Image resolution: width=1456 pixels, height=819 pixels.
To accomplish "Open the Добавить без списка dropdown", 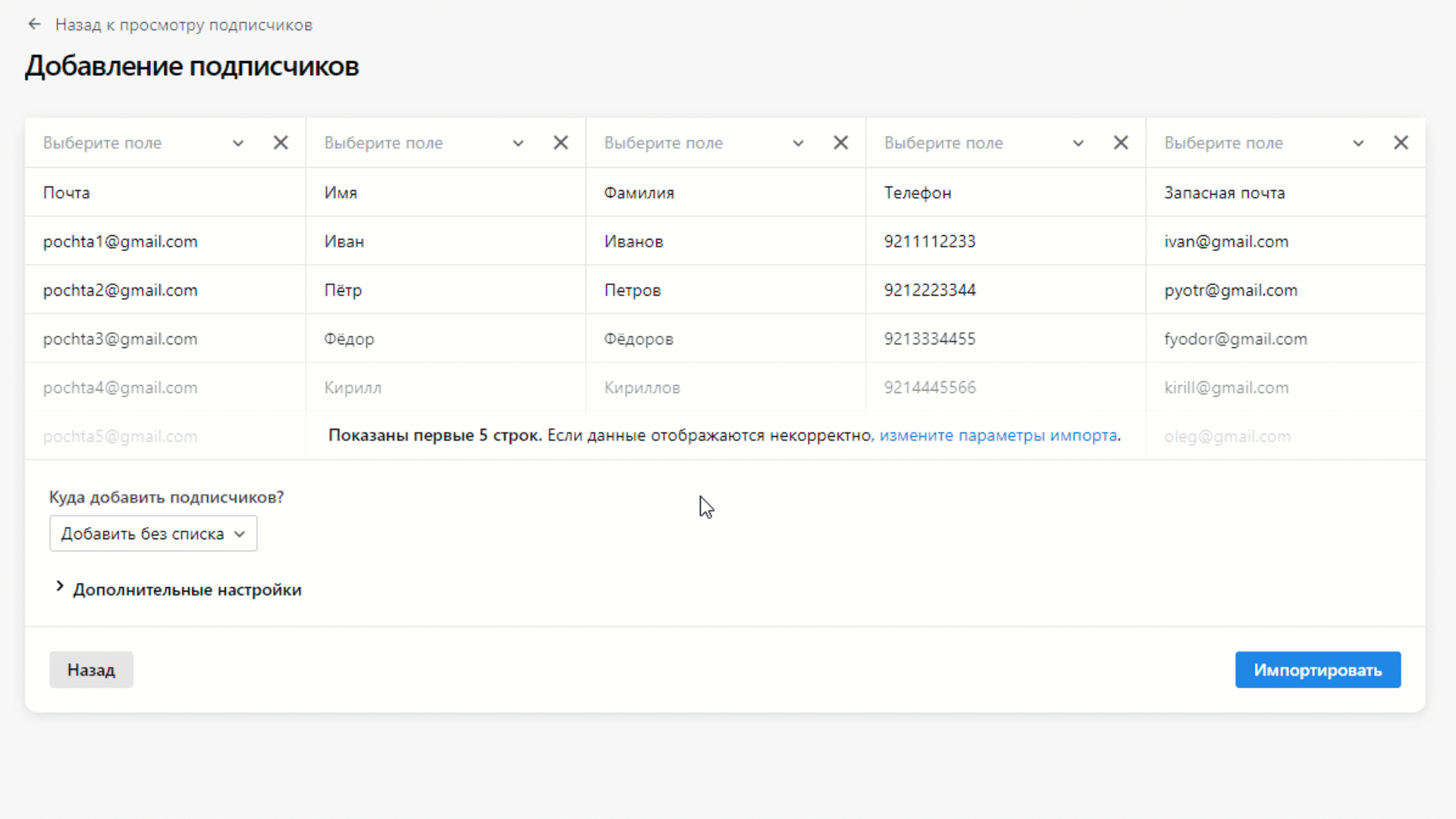I will pyautogui.click(x=152, y=533).
